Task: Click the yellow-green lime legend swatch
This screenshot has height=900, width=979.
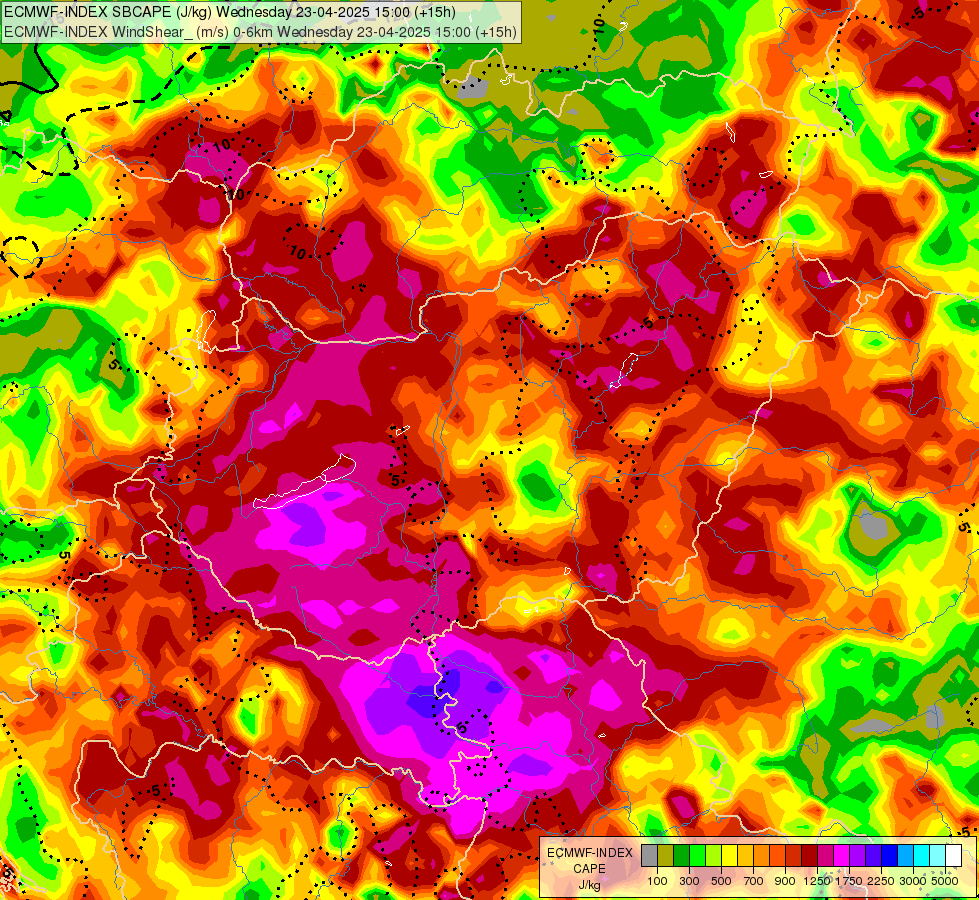Action: coord(714,856)
